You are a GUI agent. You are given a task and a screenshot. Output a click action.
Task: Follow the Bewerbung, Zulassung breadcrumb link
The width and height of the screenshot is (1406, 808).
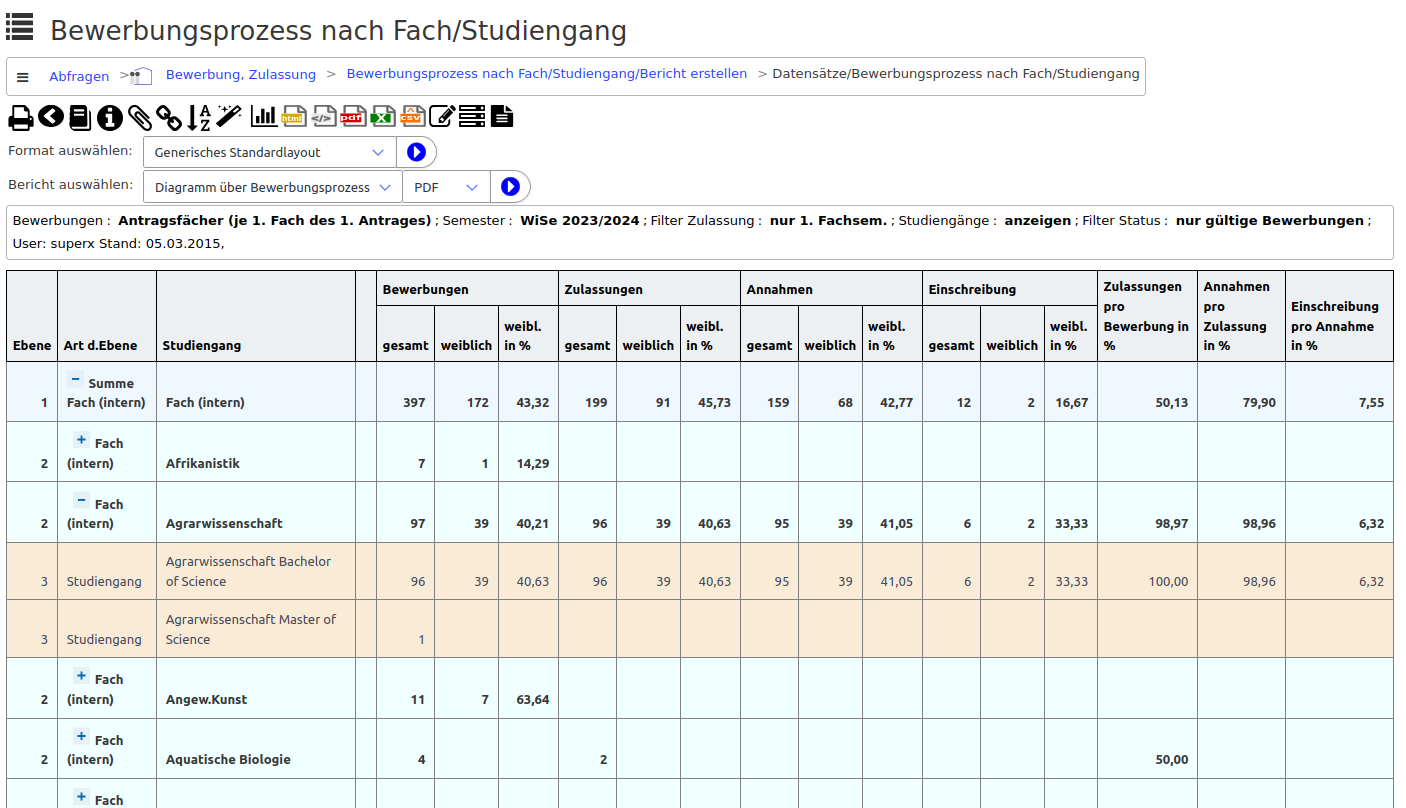click(241, 74)
